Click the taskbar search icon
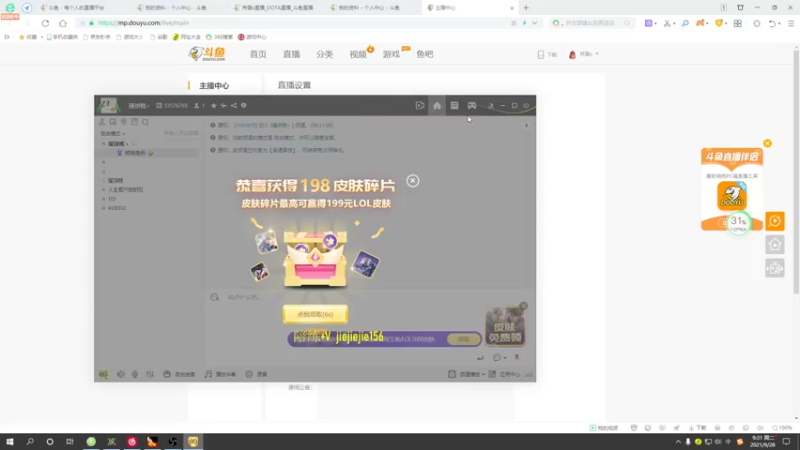800x450 pixels. [x=30, y=442]
